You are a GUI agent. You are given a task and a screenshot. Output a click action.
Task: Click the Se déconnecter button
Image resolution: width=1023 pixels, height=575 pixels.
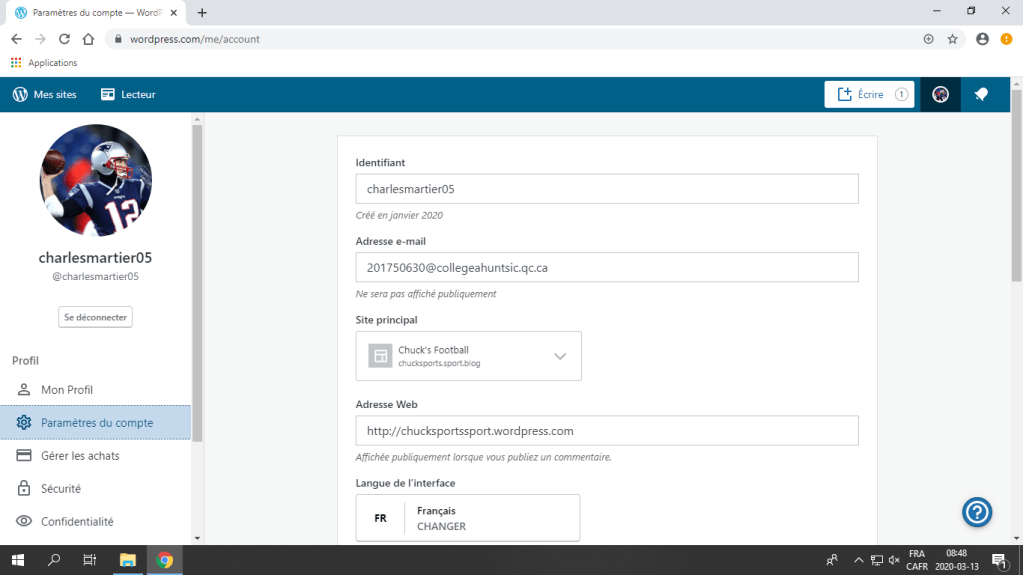point(95,317)
